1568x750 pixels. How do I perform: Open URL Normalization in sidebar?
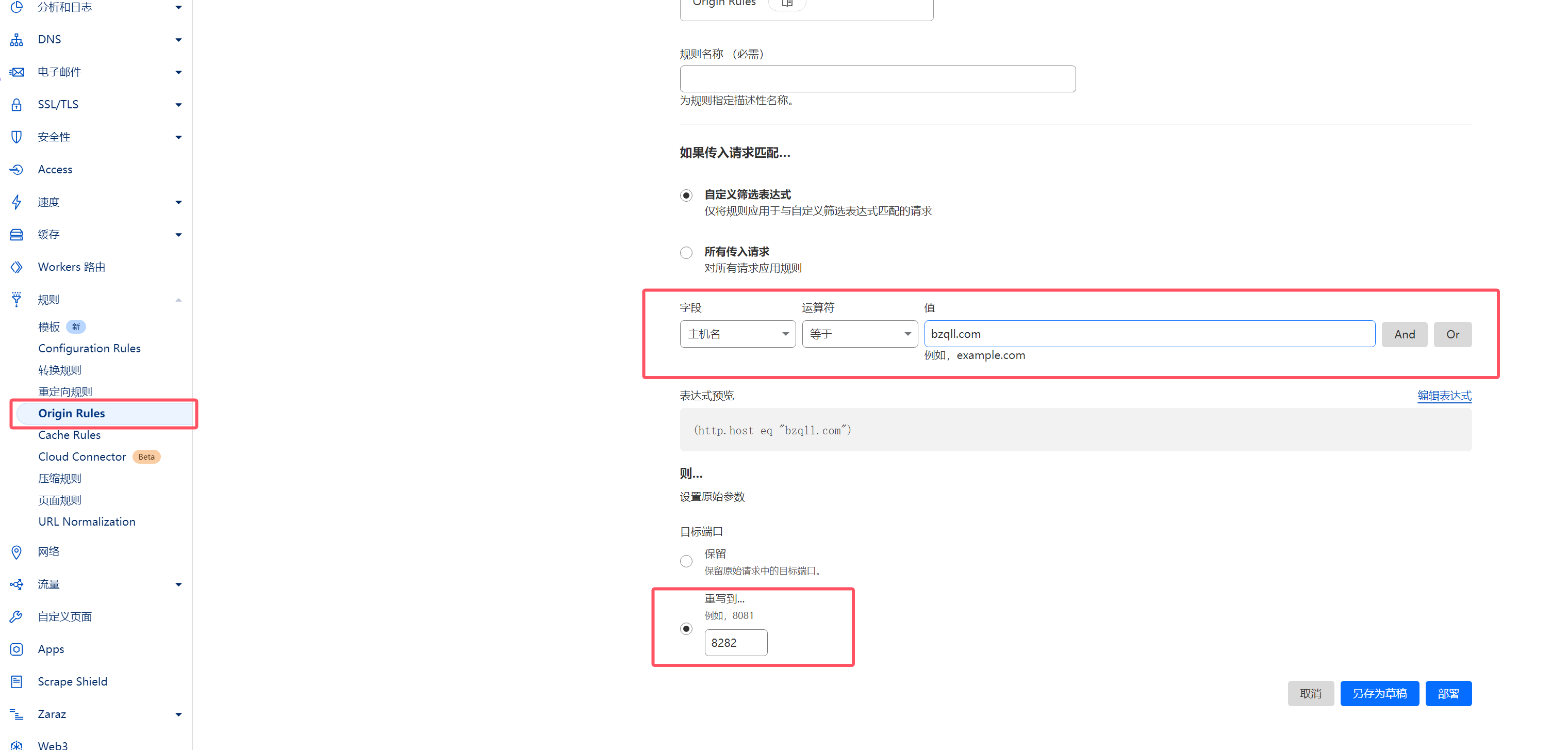tap(87, 521)
